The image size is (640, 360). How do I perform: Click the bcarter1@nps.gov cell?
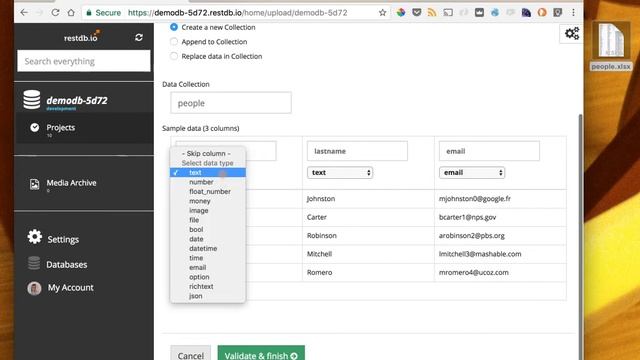point(467,217)
